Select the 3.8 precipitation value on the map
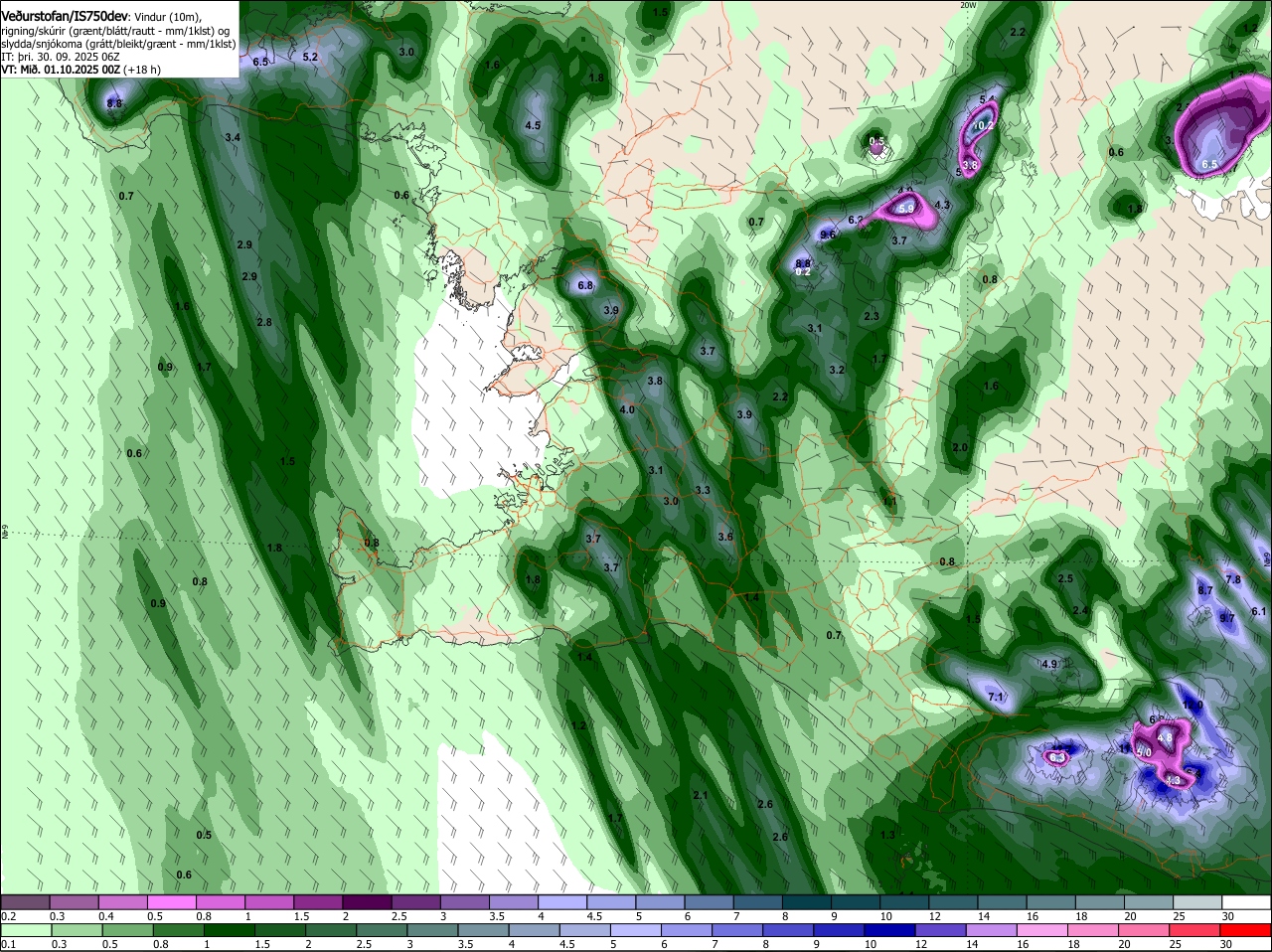This screenshot has width=1272, height=952. tap(655, 382)
